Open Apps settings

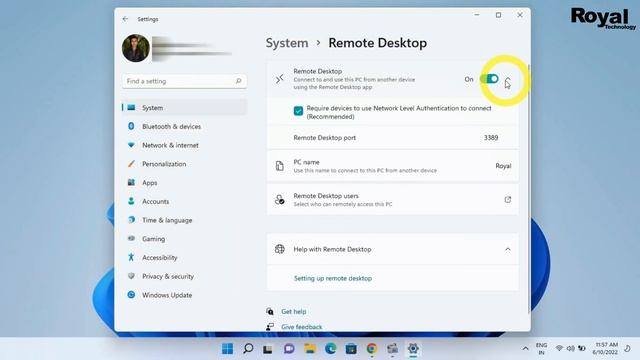[x=184, y=183]
